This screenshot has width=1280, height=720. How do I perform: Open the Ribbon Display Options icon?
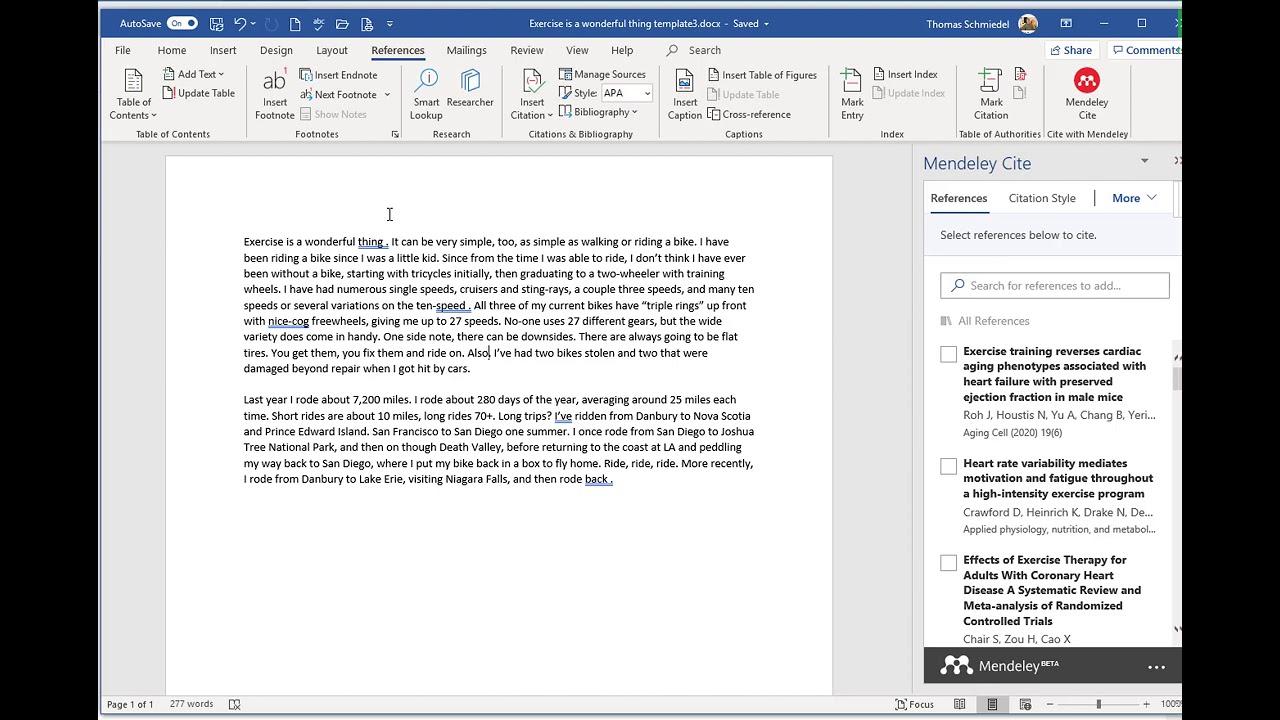click(1066, 23)
